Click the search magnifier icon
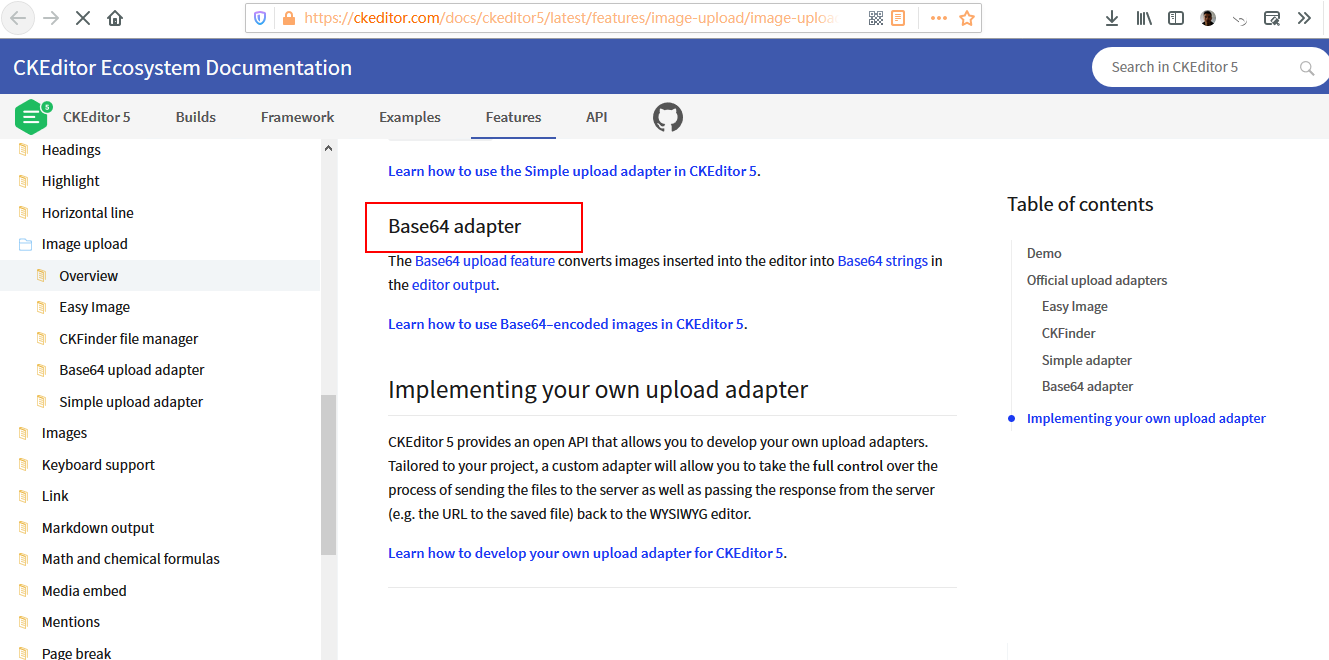 [x=1307, y=68]
